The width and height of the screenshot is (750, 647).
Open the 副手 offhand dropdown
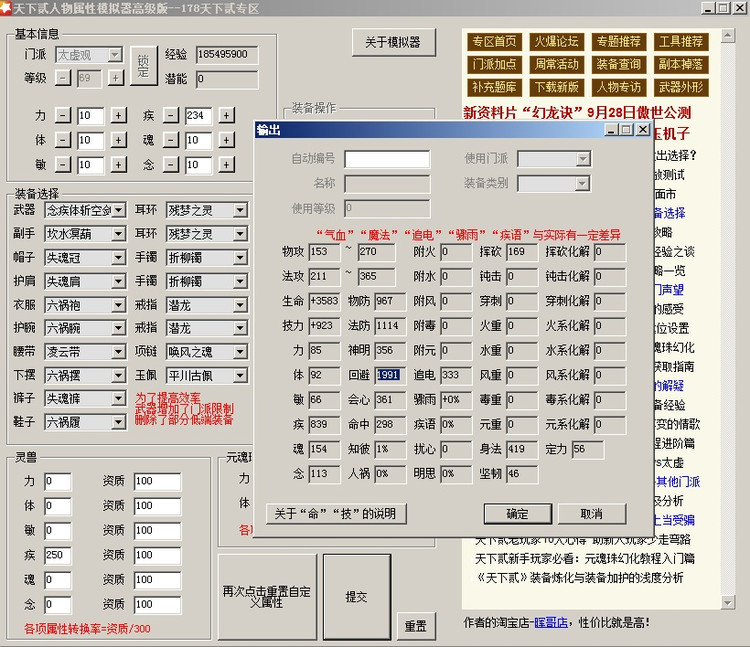119,234
